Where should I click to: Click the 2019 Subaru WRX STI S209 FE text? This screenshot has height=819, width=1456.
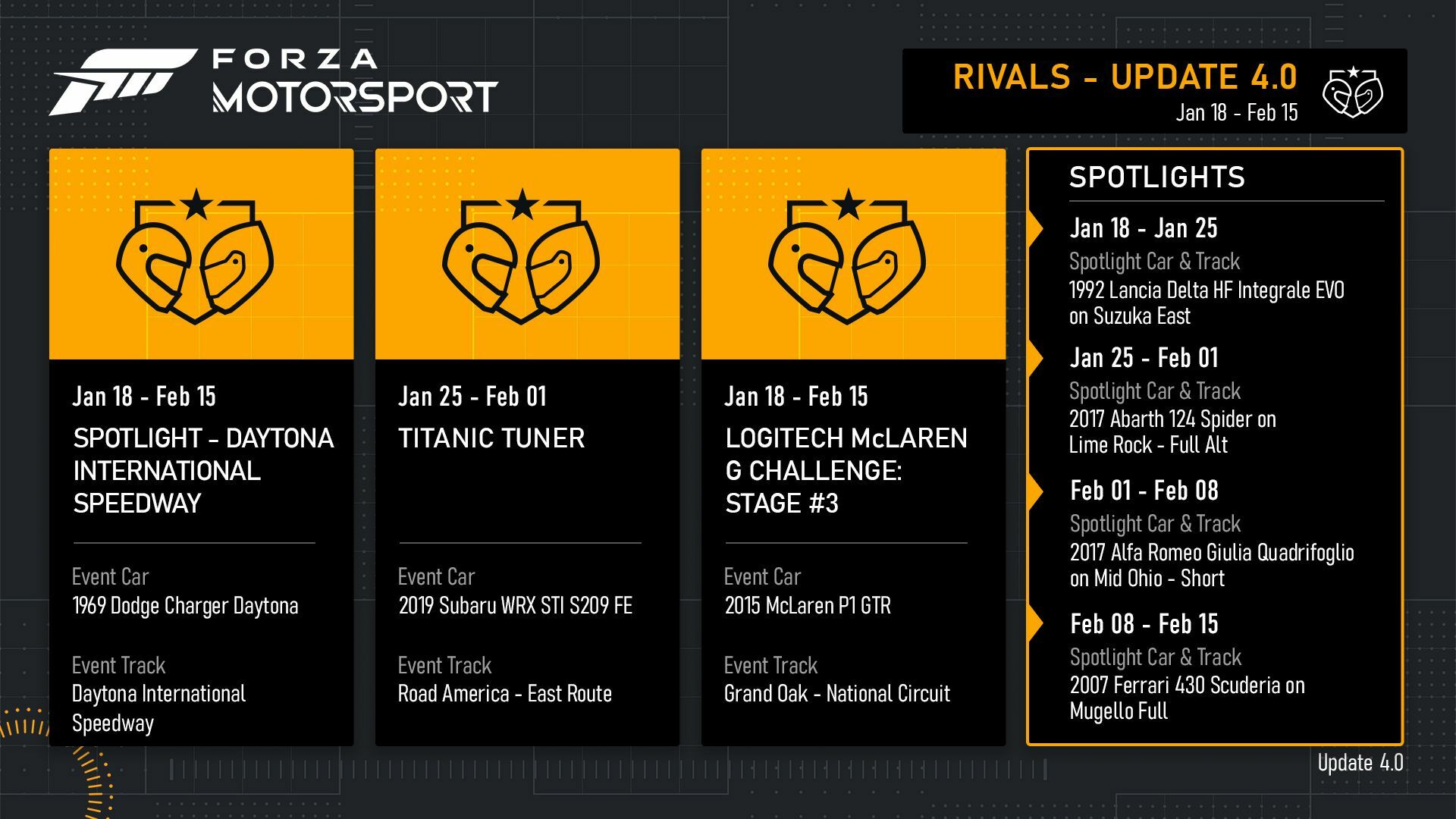click(515, 606)
